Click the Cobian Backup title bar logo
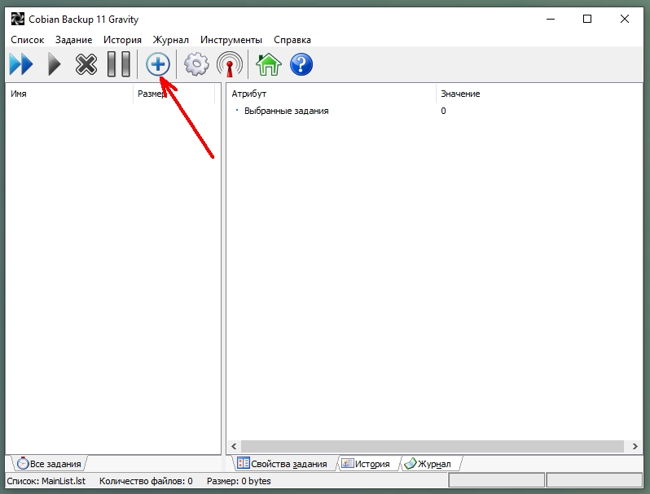This screenshot has width=650, height=494. click(17, 19)
